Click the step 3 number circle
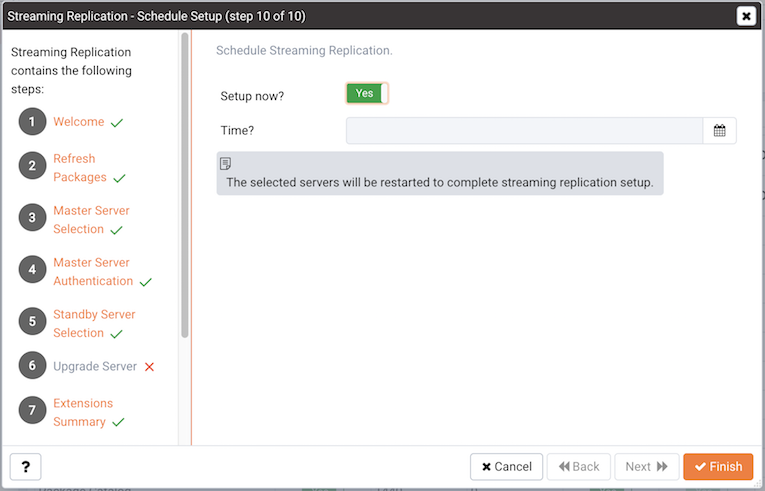This screenshot has width=765, height=491. coord(32,217)
